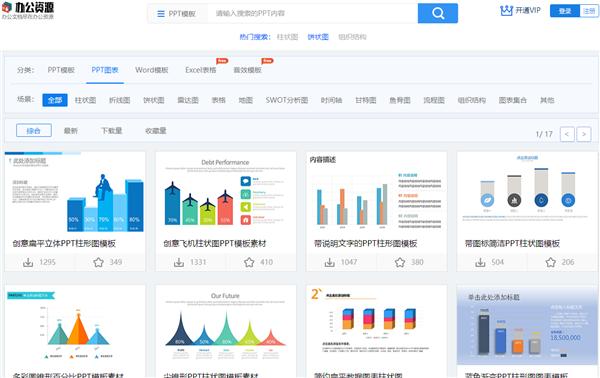
Task: Select the PPT图表 category tab
Action: click(105, 70)
